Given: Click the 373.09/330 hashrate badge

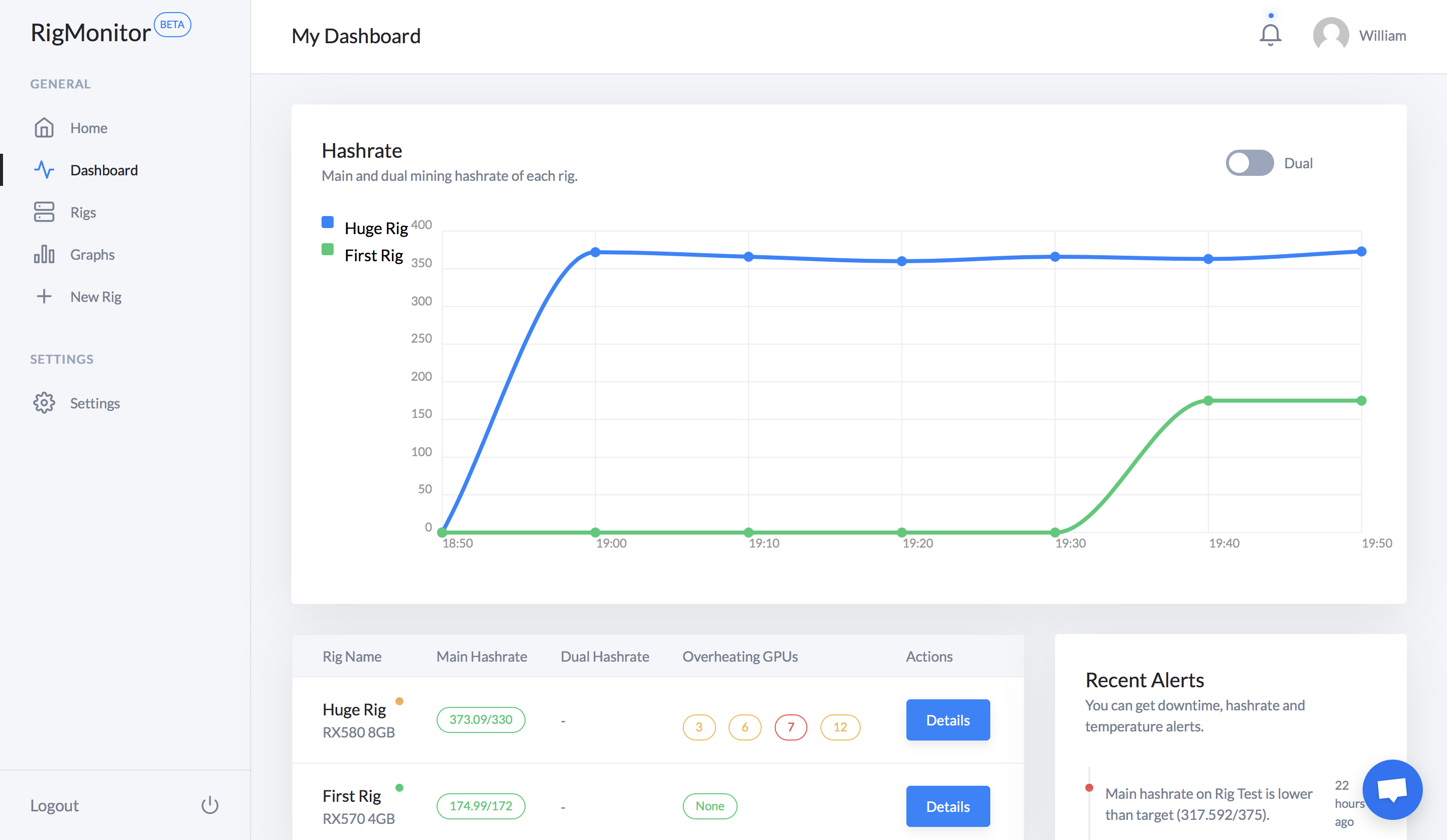Looking at the screenshot, I should (481, 719).
